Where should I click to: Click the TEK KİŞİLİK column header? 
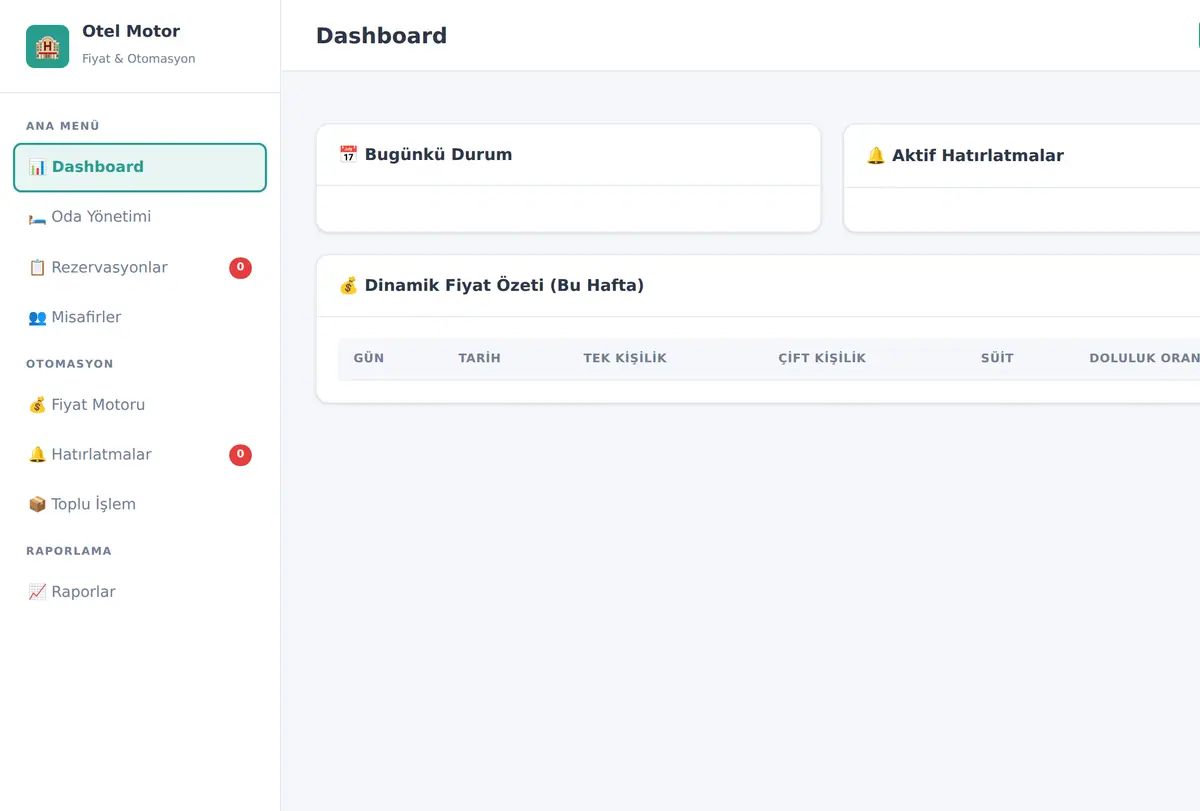click(x=625, y=358)
